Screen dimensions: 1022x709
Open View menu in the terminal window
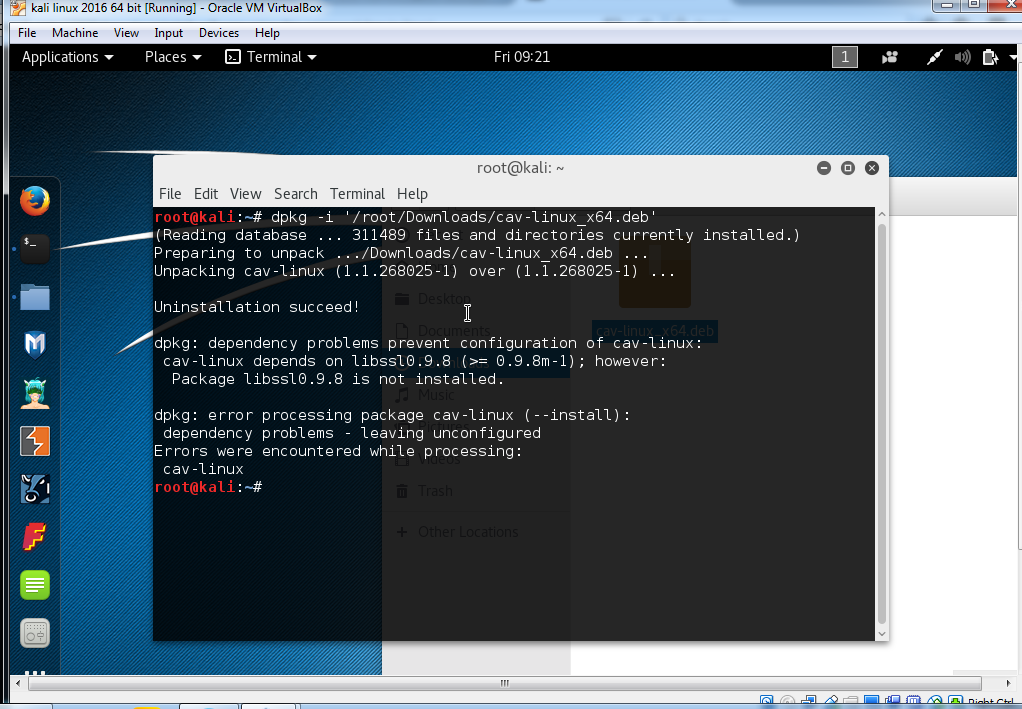(x=245, y=194)
